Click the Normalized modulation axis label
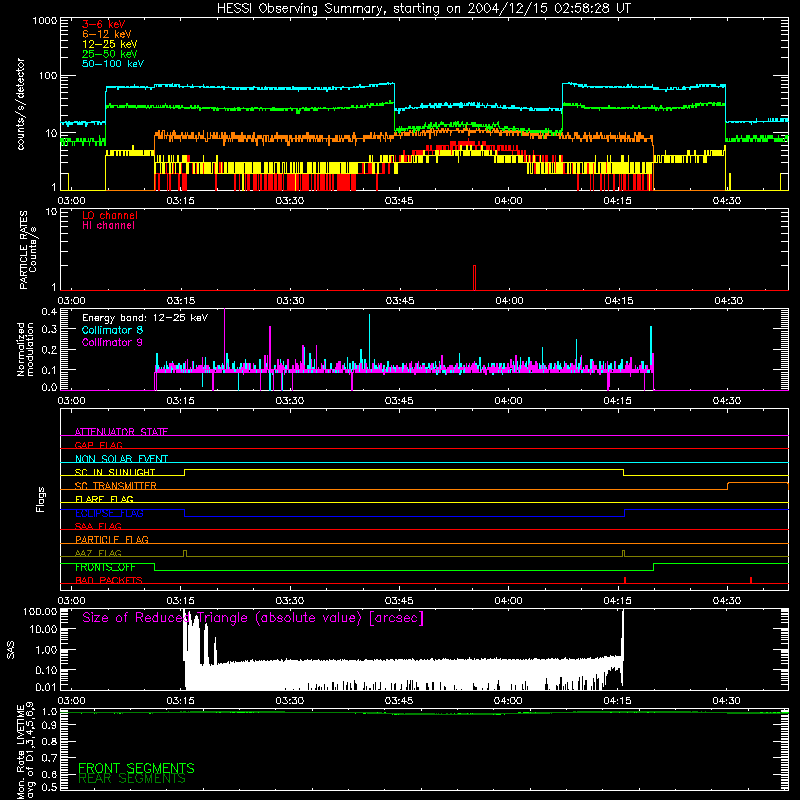The height and width of the screenshot is (800, 800). 25,349
